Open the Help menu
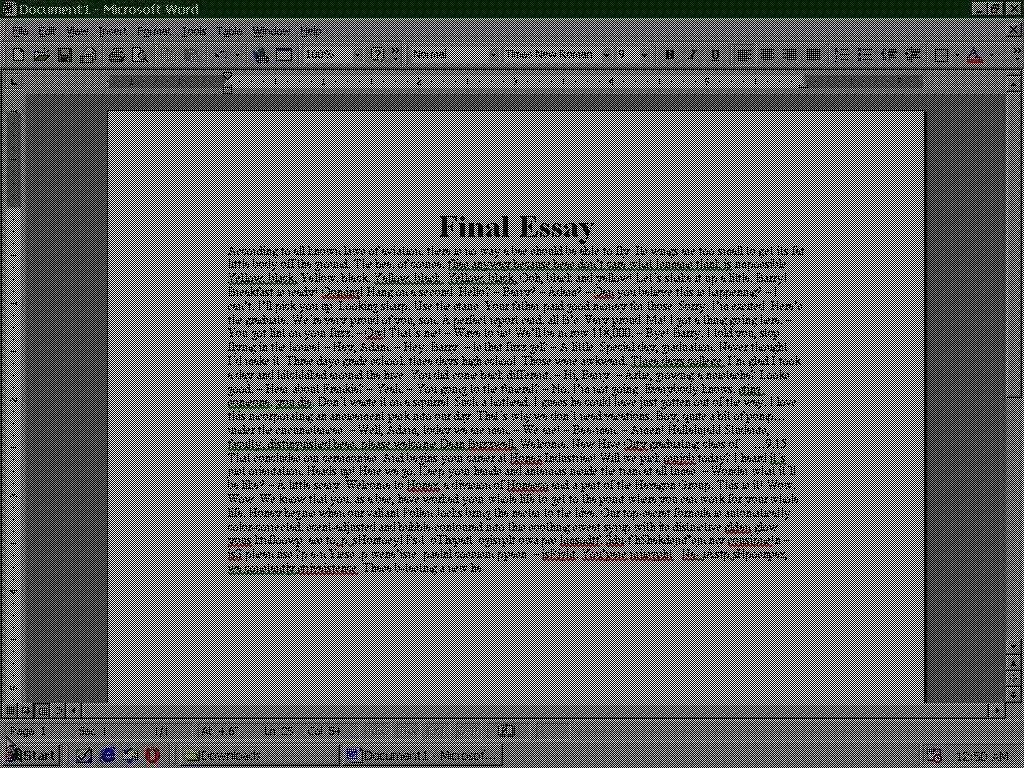The width and height of the screenshot is (1024, 768). pyautogui.click(x=311, y=31)
